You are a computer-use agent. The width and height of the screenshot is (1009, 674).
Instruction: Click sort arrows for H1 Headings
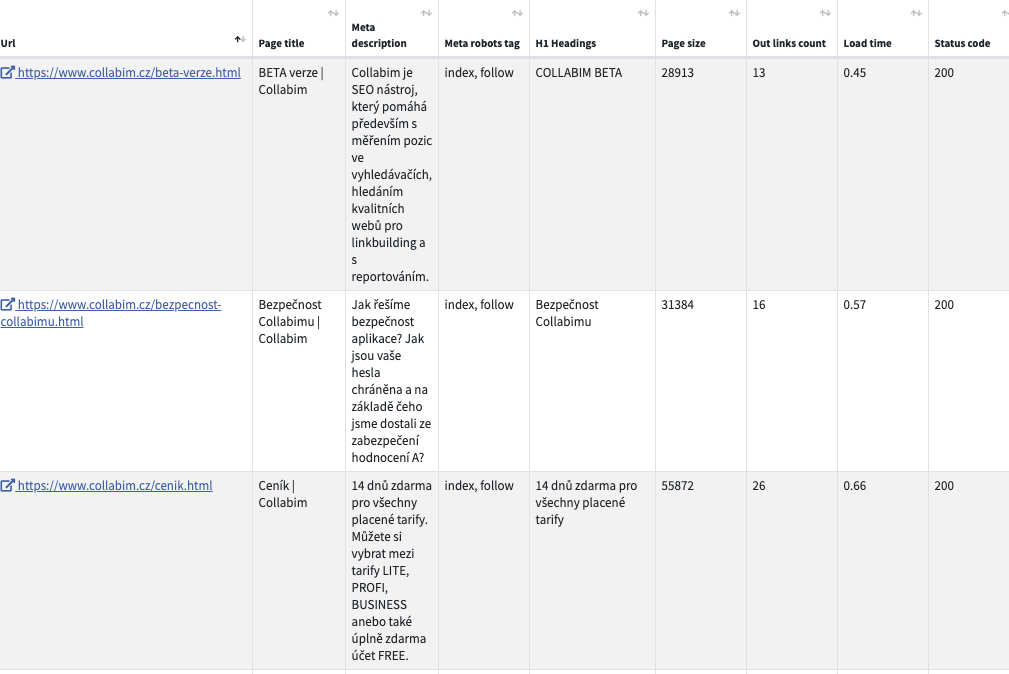(643, 14)
